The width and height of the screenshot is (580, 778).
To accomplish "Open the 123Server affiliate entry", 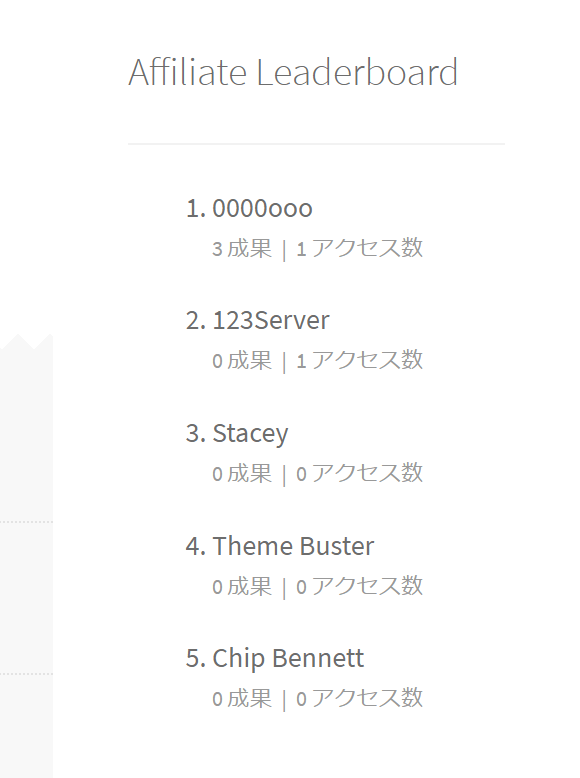I will pyautogui.click(x=271, y=321).
